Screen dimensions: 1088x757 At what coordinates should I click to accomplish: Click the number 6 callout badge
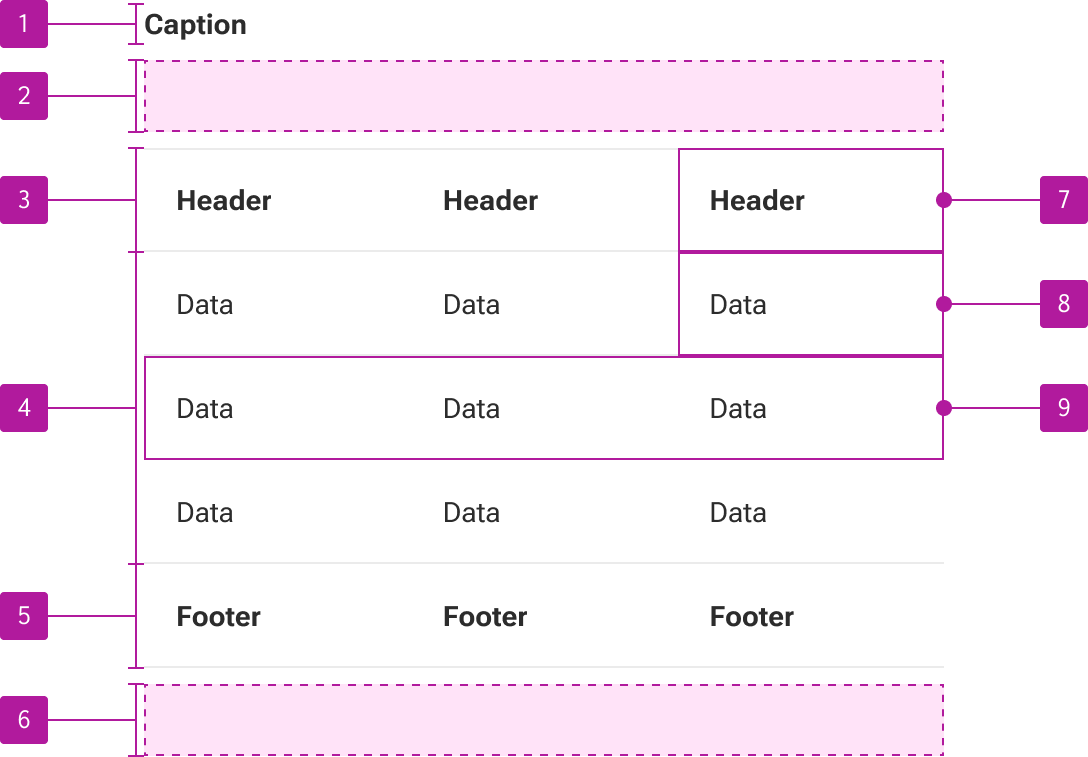click(24, 720)
